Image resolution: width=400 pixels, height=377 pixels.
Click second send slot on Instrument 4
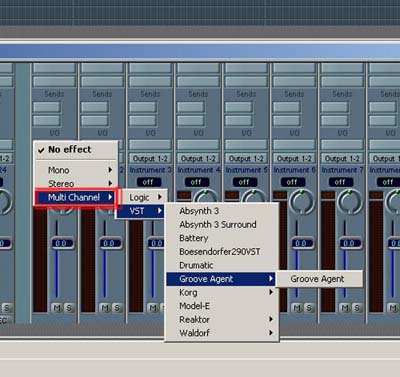click(190, 120)
